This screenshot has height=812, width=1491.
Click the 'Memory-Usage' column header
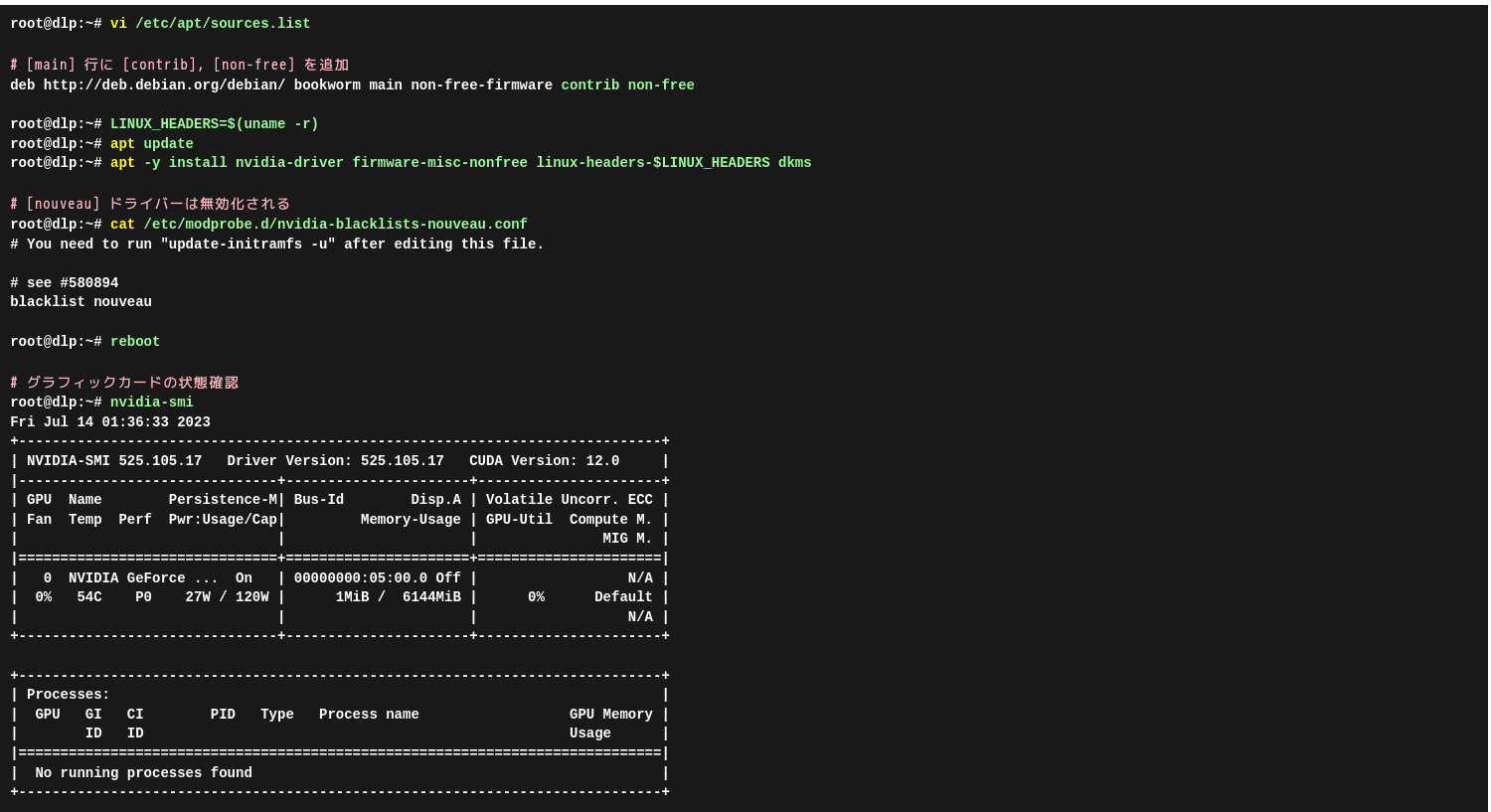tap(411, 520)
